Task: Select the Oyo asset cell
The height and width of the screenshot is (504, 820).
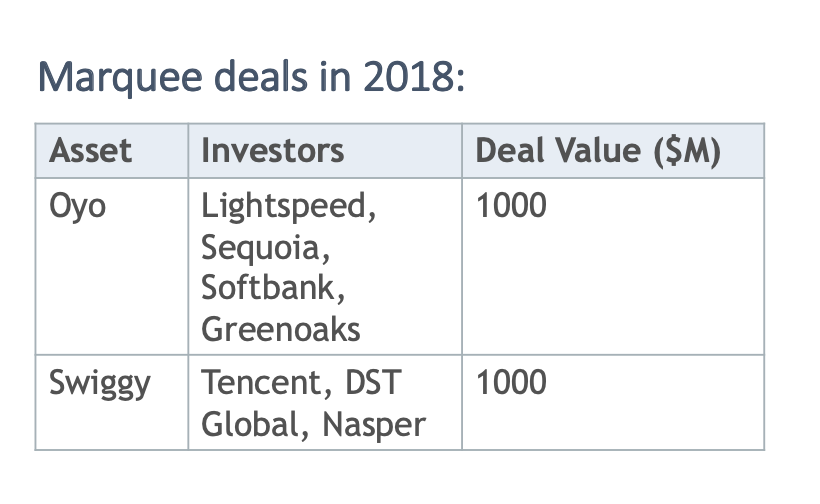Action: [x=78, y=206]
